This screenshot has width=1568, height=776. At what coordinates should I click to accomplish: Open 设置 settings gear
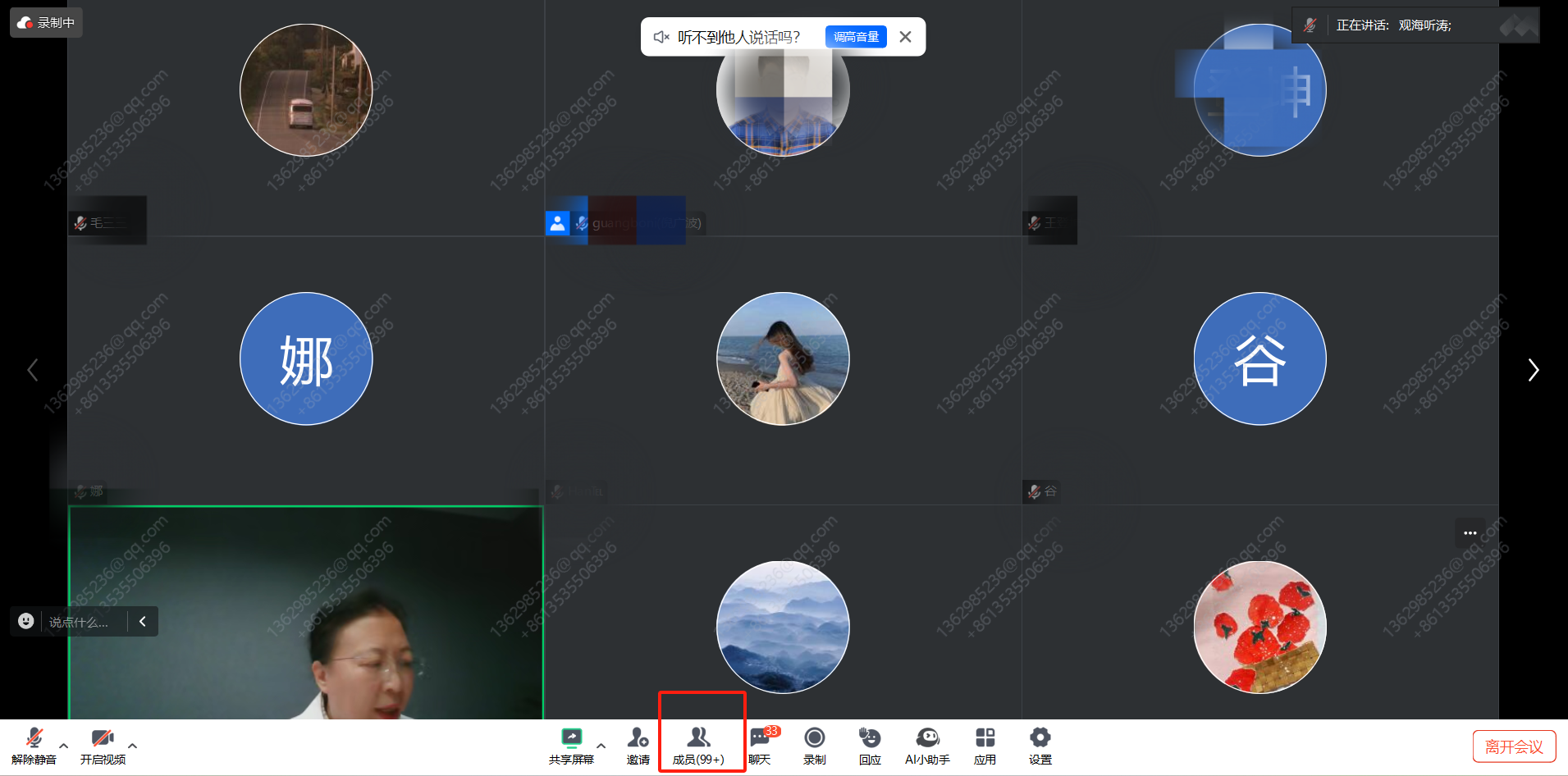[1040, 745]
